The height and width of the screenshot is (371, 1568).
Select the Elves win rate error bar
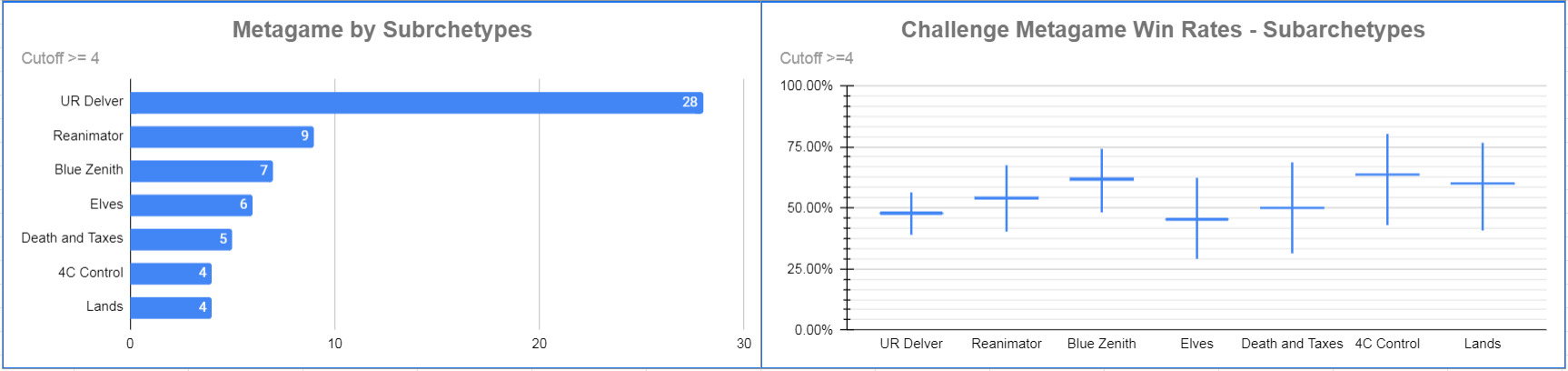click(x=1196, y=219)
